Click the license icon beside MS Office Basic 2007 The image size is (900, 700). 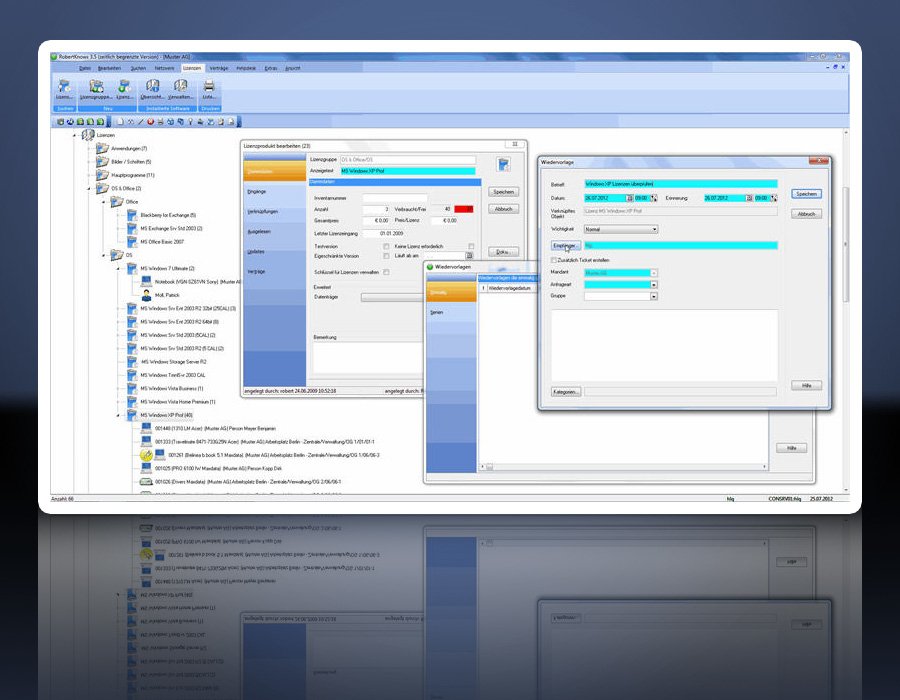point(132,242)
